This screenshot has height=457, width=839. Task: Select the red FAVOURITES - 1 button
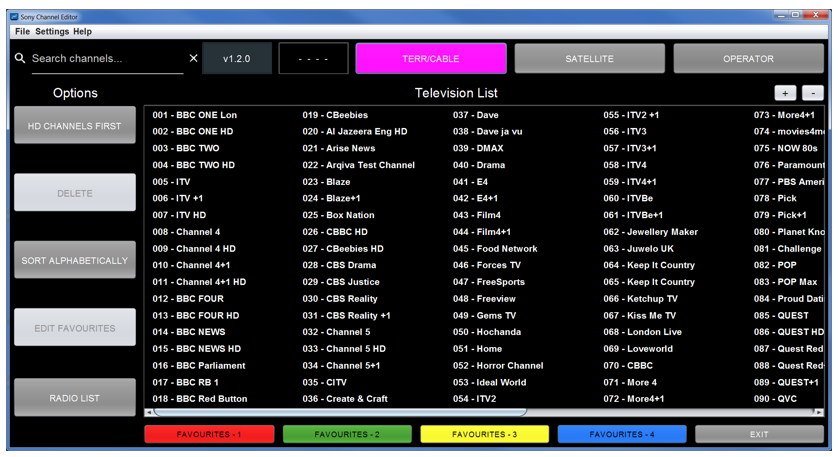[208, 435]
